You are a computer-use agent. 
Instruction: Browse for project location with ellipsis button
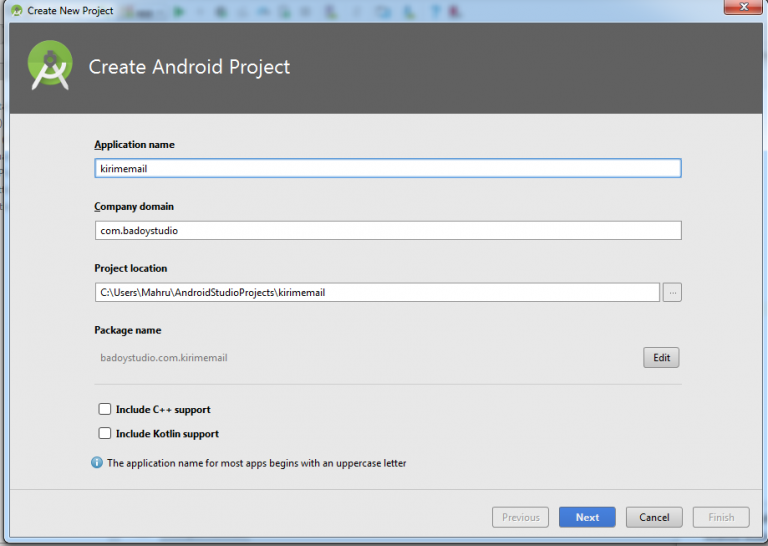pos(672,293)
